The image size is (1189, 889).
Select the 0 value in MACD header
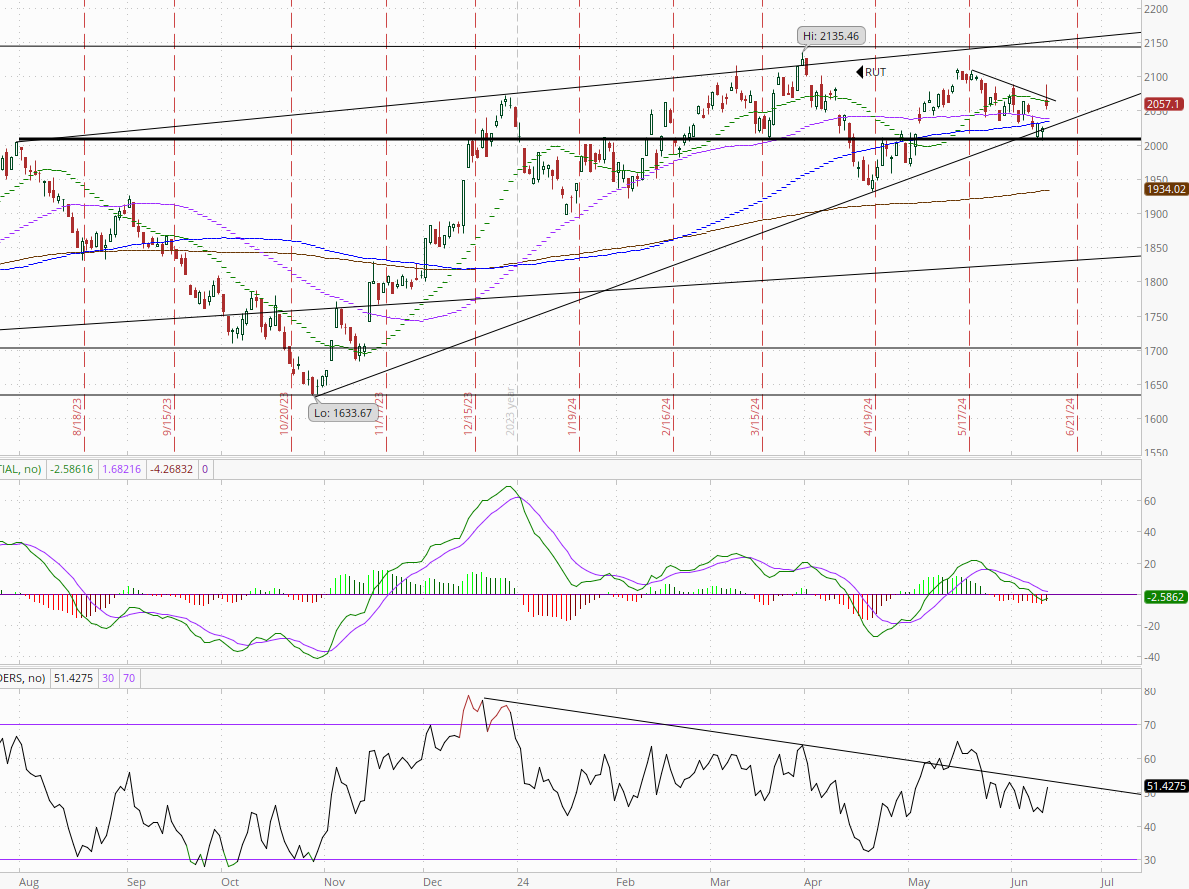[x=205, y=470]
